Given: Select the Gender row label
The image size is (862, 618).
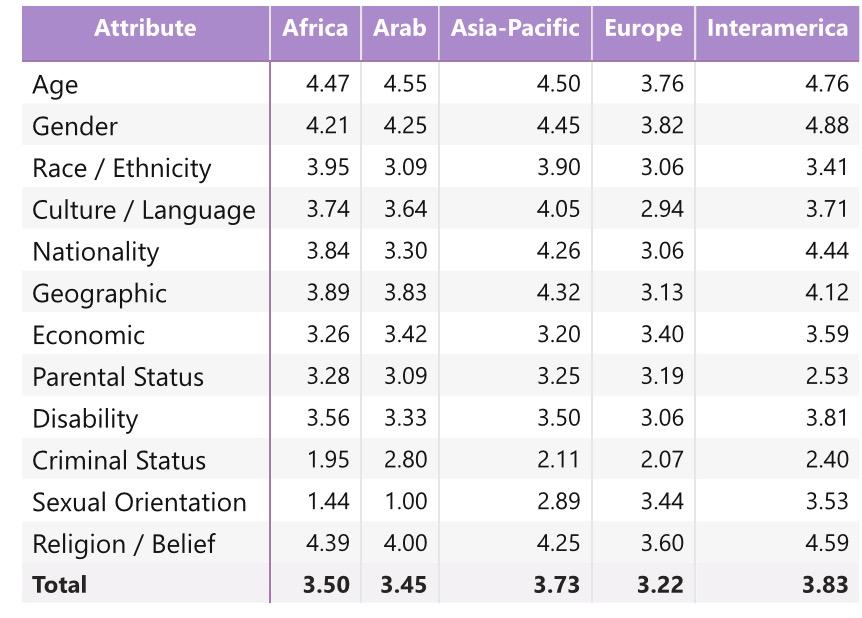Looking at the screenshot, I should (x=75, y=127).
